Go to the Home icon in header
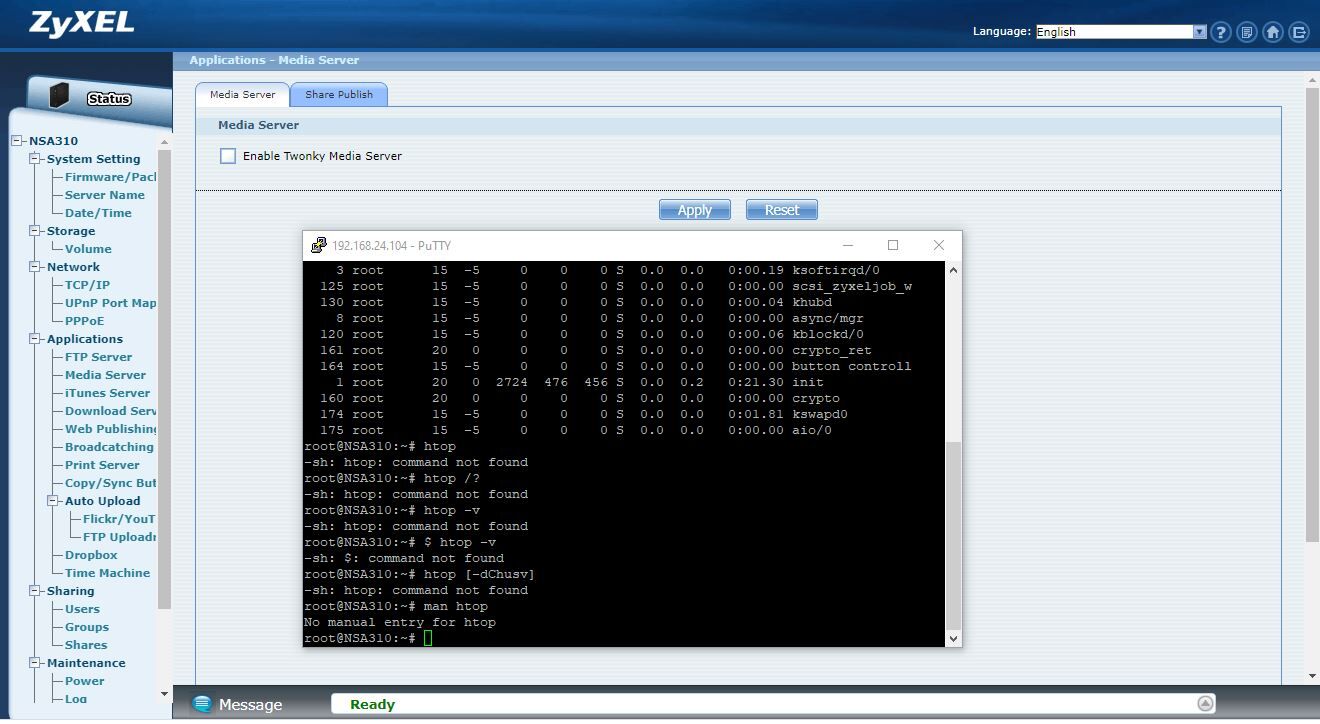 point(1273,32)
